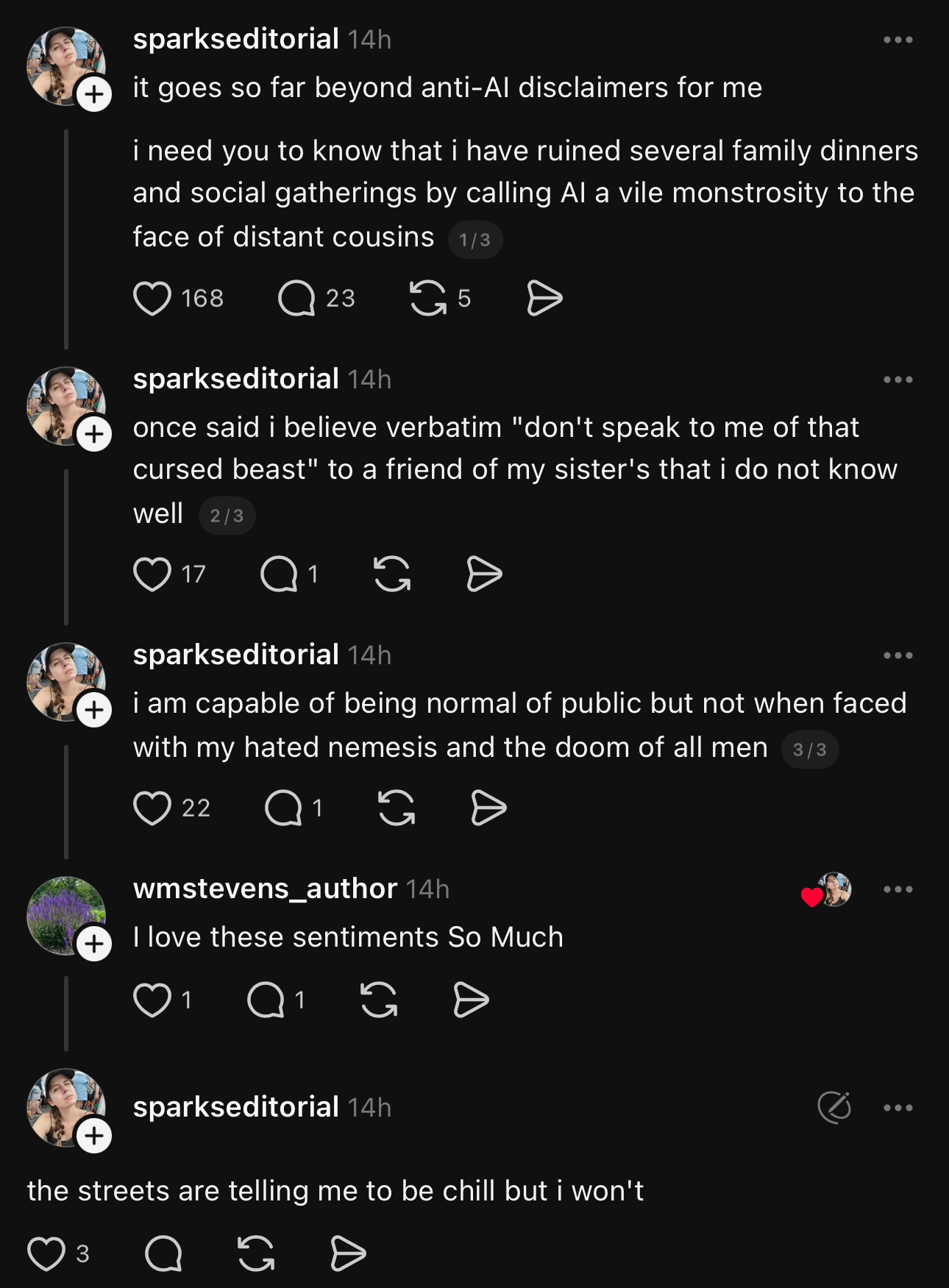Share the 3/3 thread post

(x=488, y=808)
